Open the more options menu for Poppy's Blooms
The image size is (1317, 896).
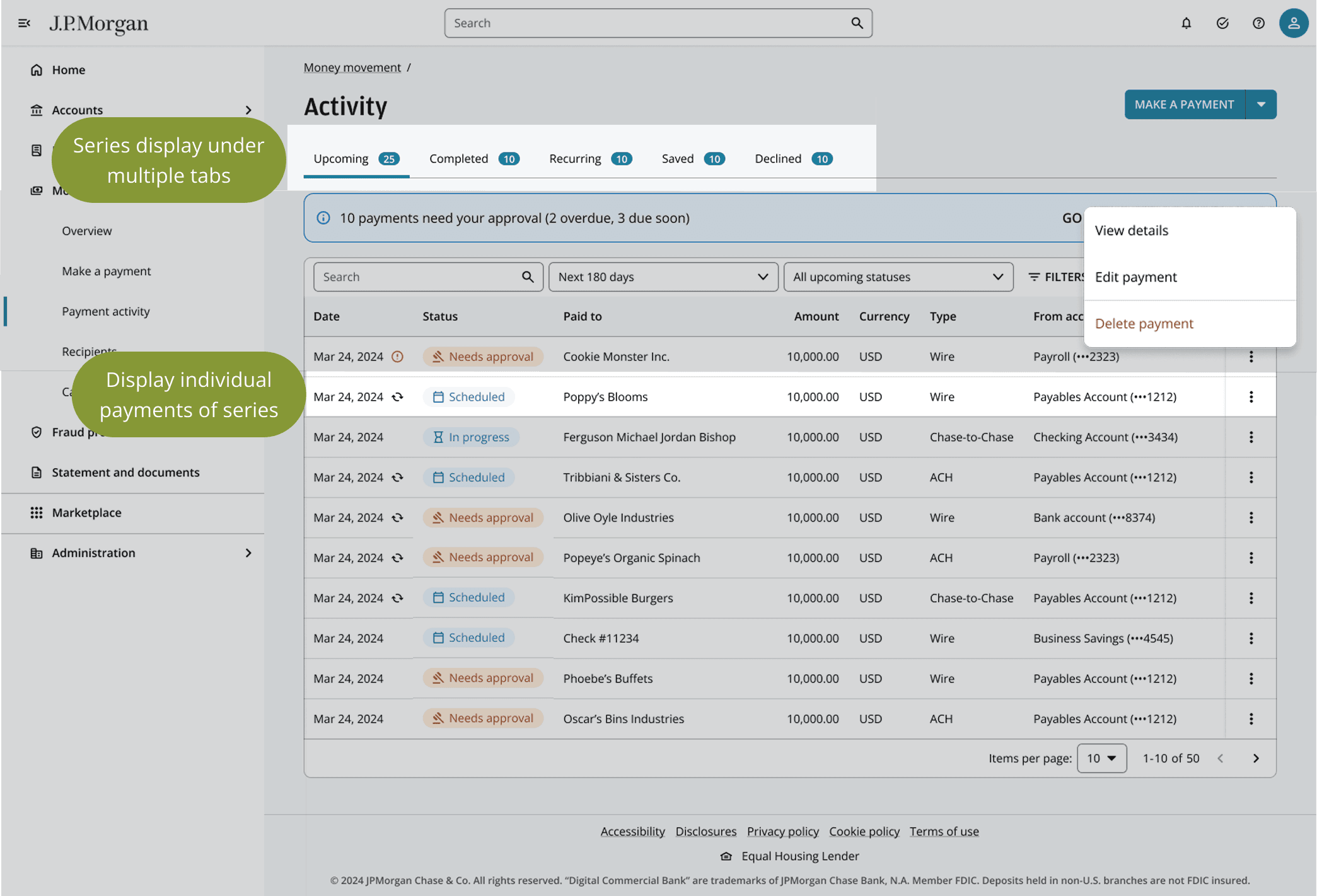pos(1251,397)
